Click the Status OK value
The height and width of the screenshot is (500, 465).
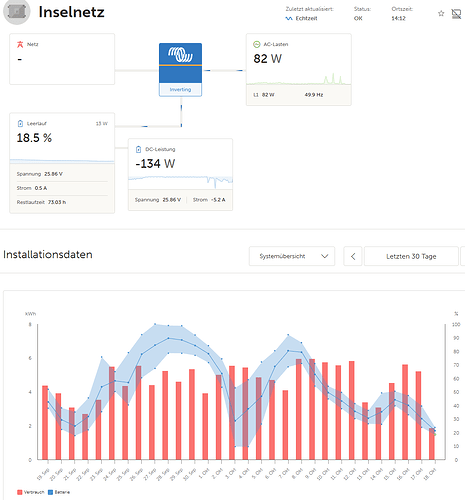tap(358, 18)
